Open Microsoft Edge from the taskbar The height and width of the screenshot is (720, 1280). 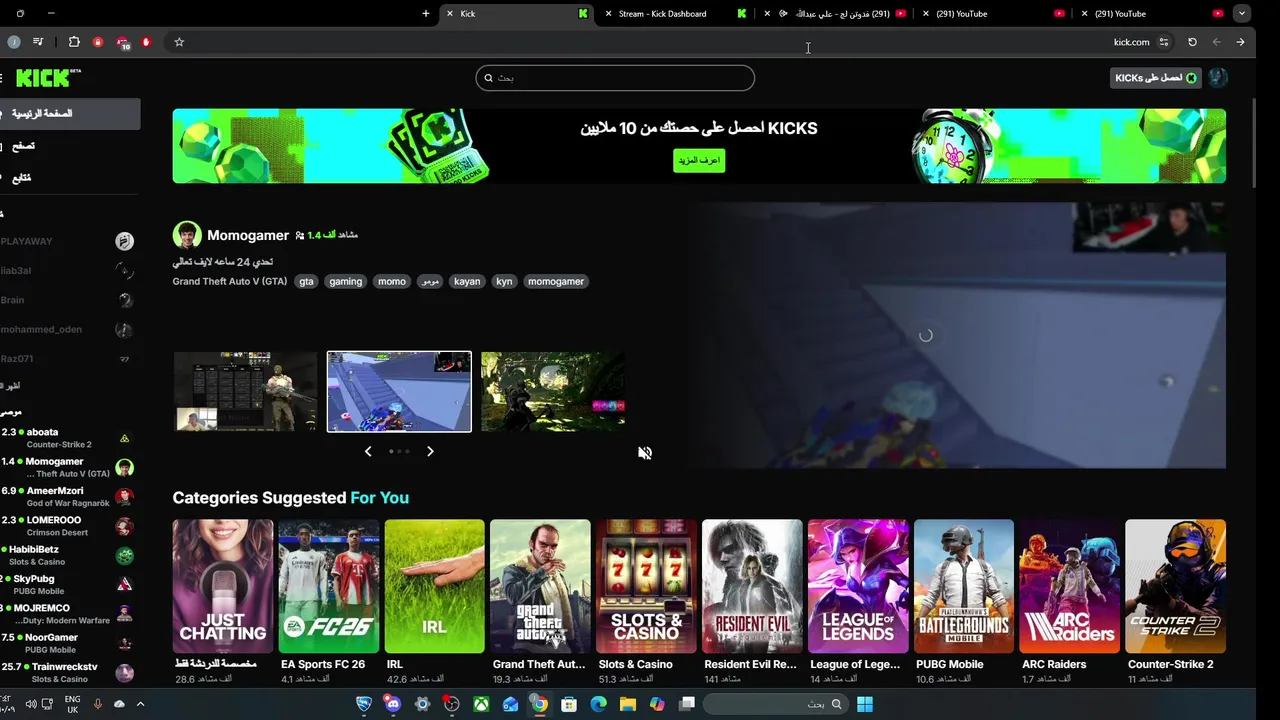click(598, 704)
